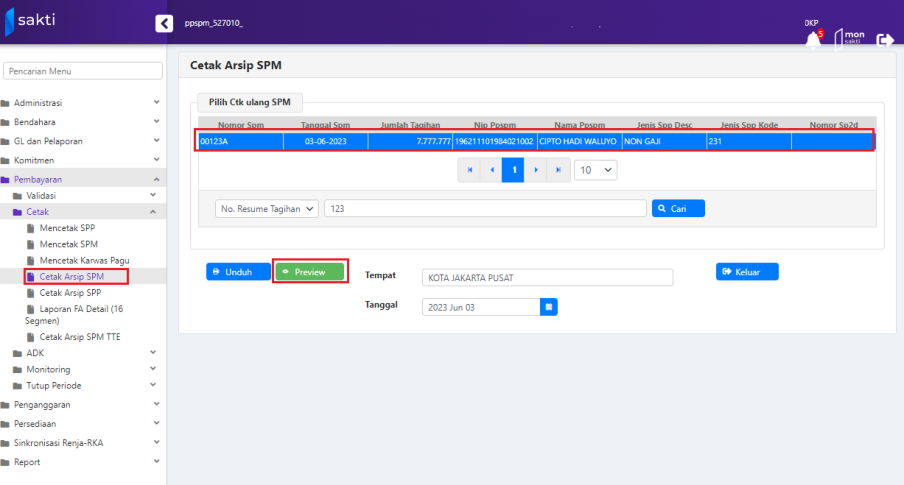Open the Mencetak Karwas Pagu menu item
This screenshot has width=904, height=485.
(x=84, y=260)
